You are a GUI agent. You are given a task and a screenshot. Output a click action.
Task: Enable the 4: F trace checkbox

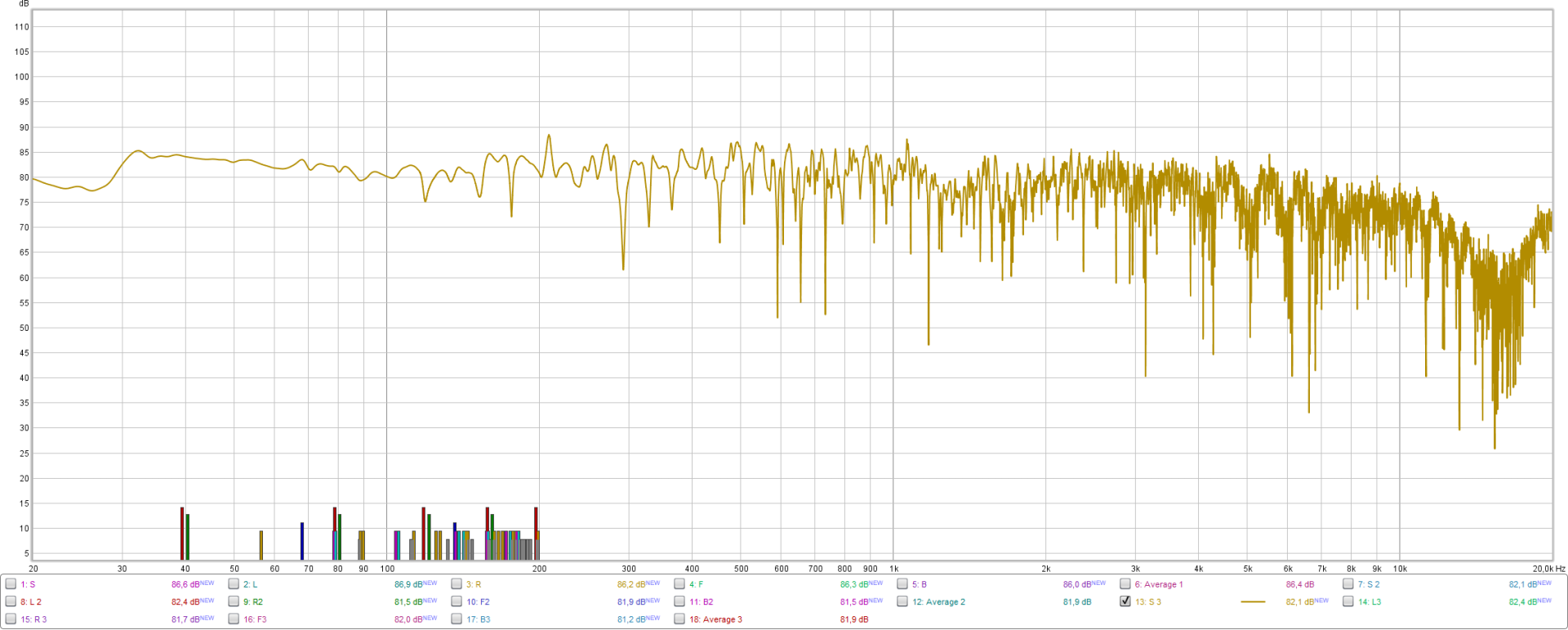679,584
